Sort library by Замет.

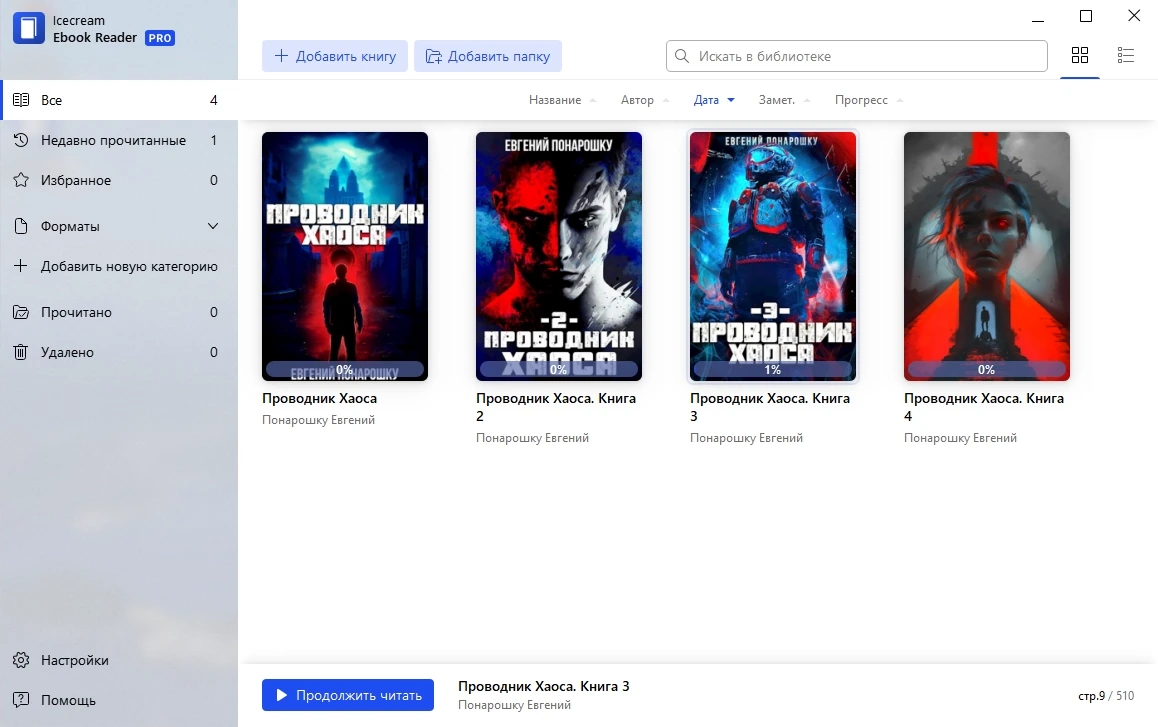784,100
